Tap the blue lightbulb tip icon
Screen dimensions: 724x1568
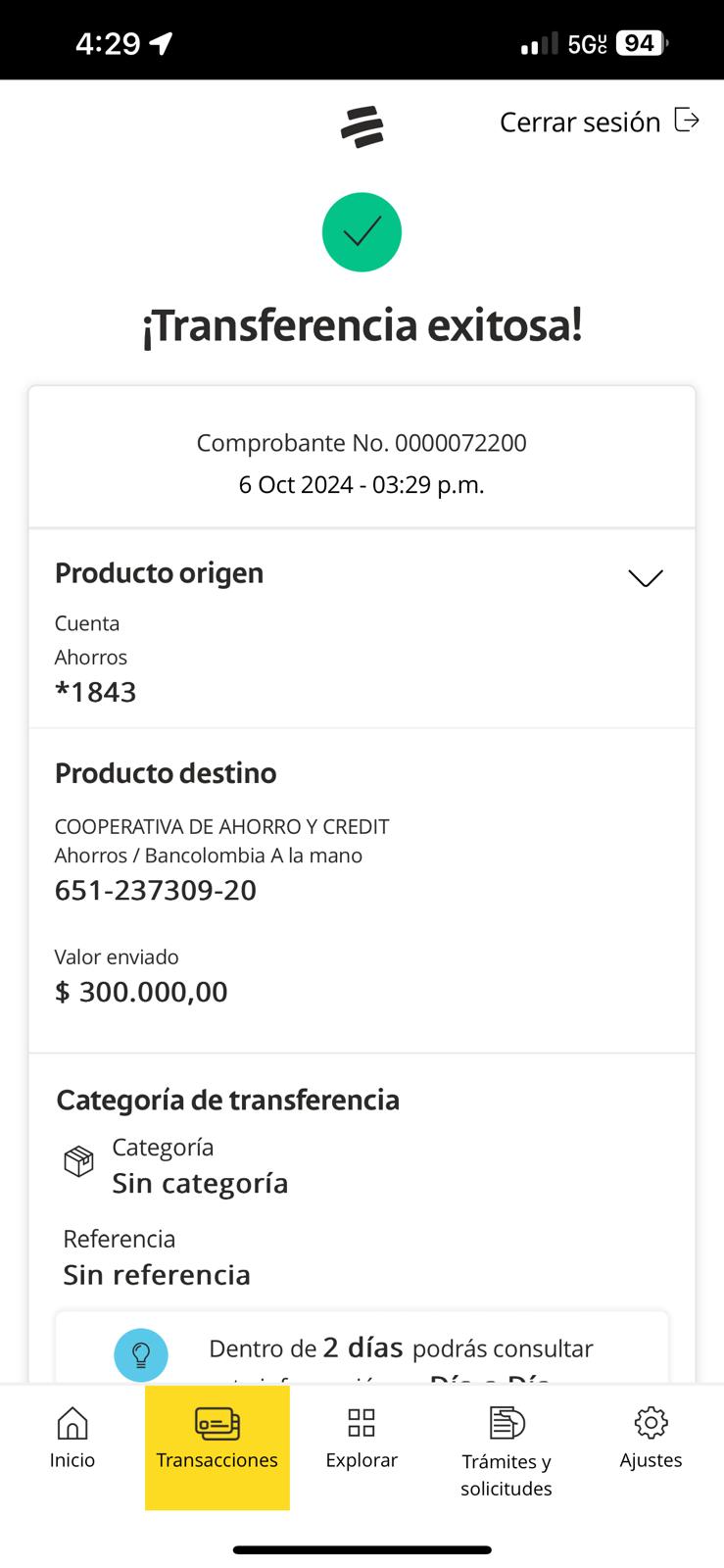click(x=141, y=1354)
